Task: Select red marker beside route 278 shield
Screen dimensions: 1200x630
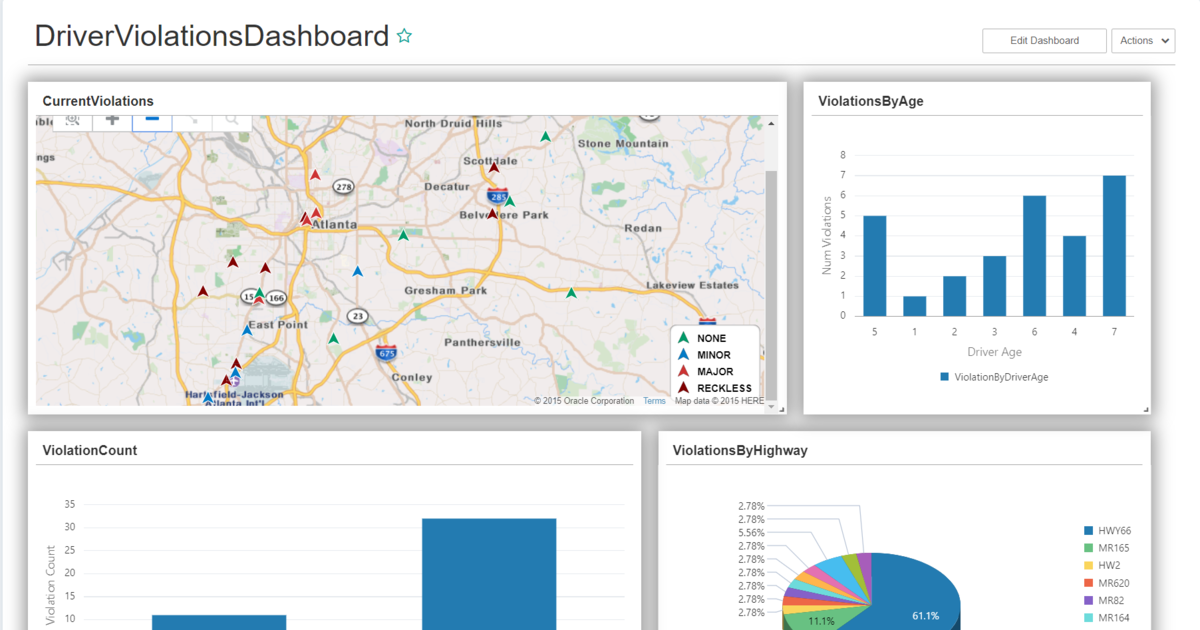Action: [315, 175]
